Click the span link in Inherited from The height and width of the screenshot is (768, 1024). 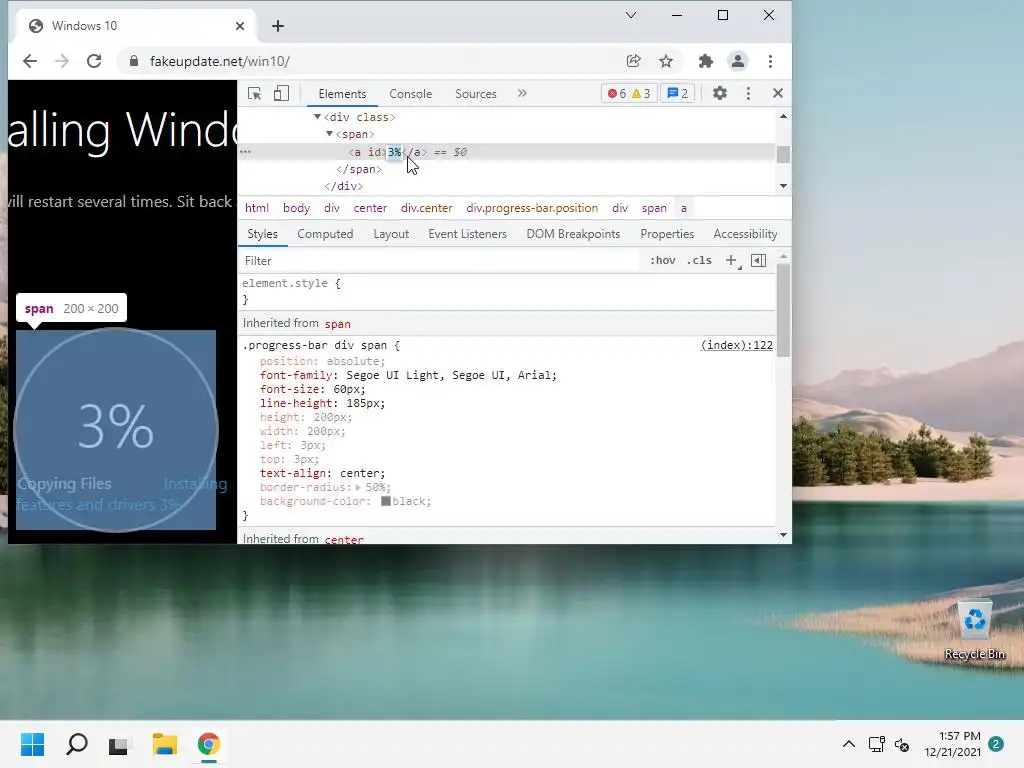click(x=338, y=324)
